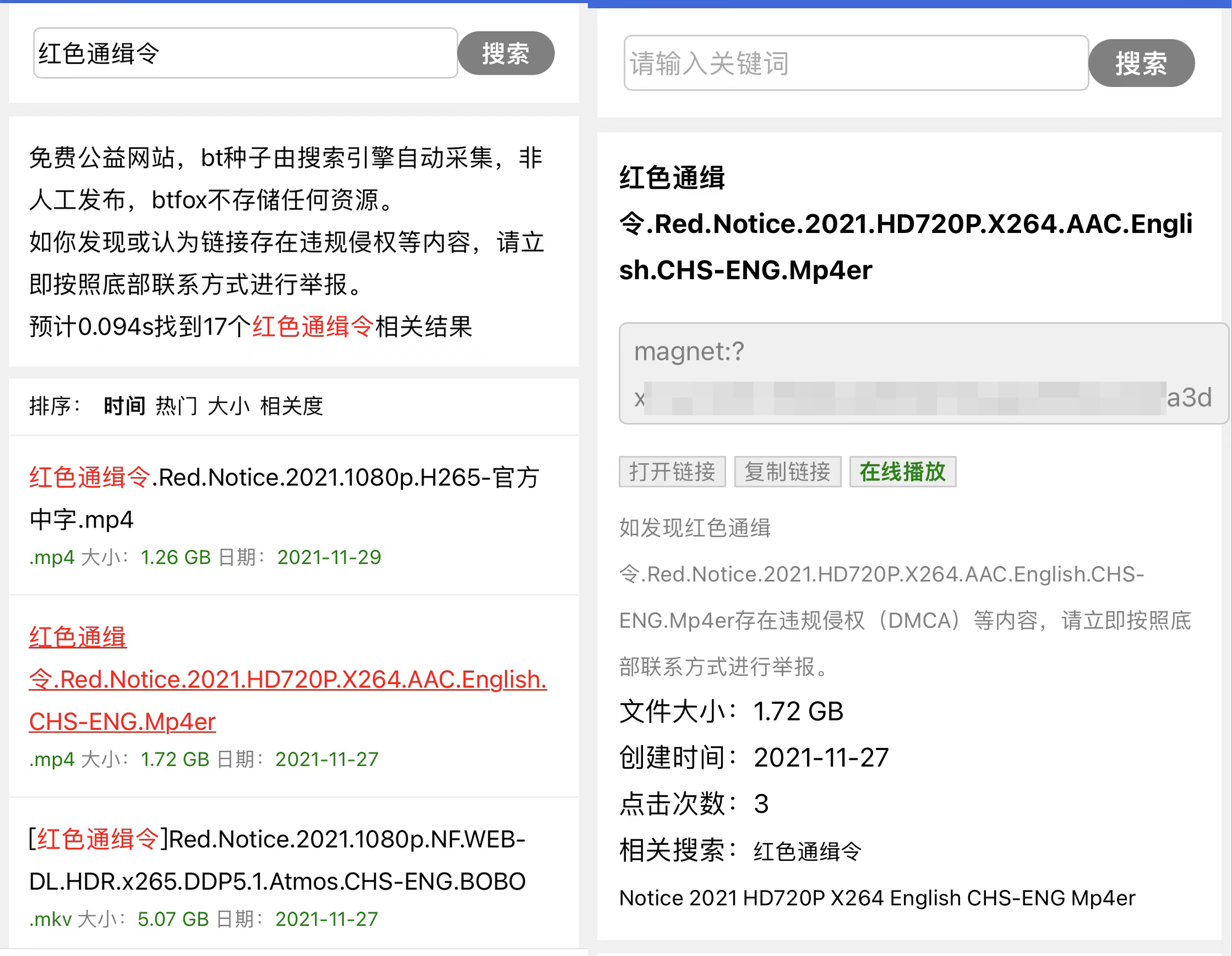The width and height of the screenshot is (1232, 956).
Task: Click the 请输入关键词 search field
Action: coord(856,63)
